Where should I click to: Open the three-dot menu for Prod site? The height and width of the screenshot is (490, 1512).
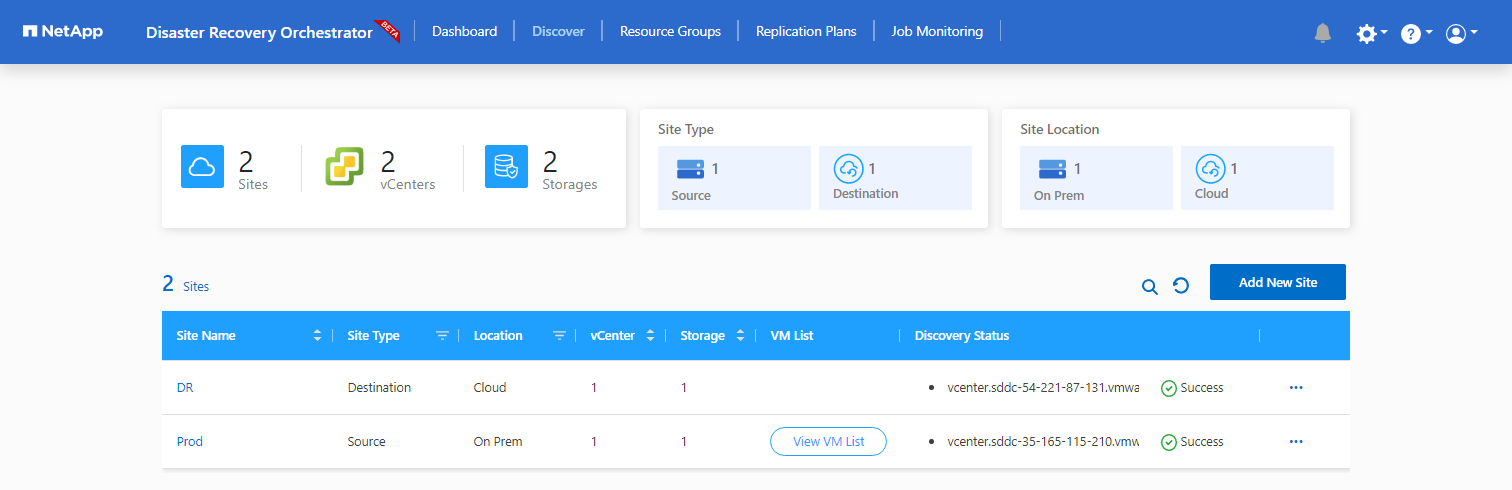(1296, 441)
